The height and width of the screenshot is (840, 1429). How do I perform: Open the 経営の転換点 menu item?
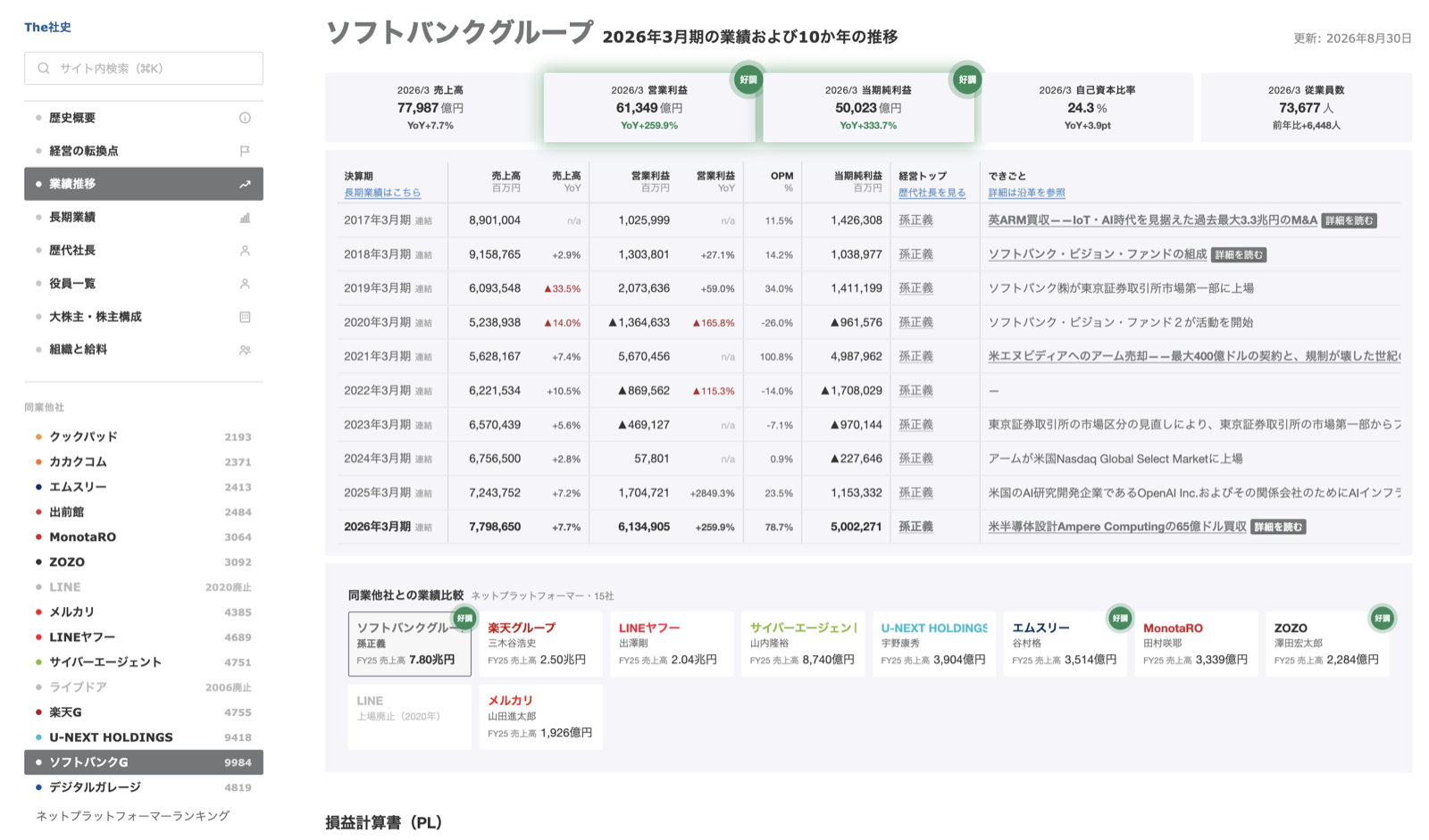[144, 151]
